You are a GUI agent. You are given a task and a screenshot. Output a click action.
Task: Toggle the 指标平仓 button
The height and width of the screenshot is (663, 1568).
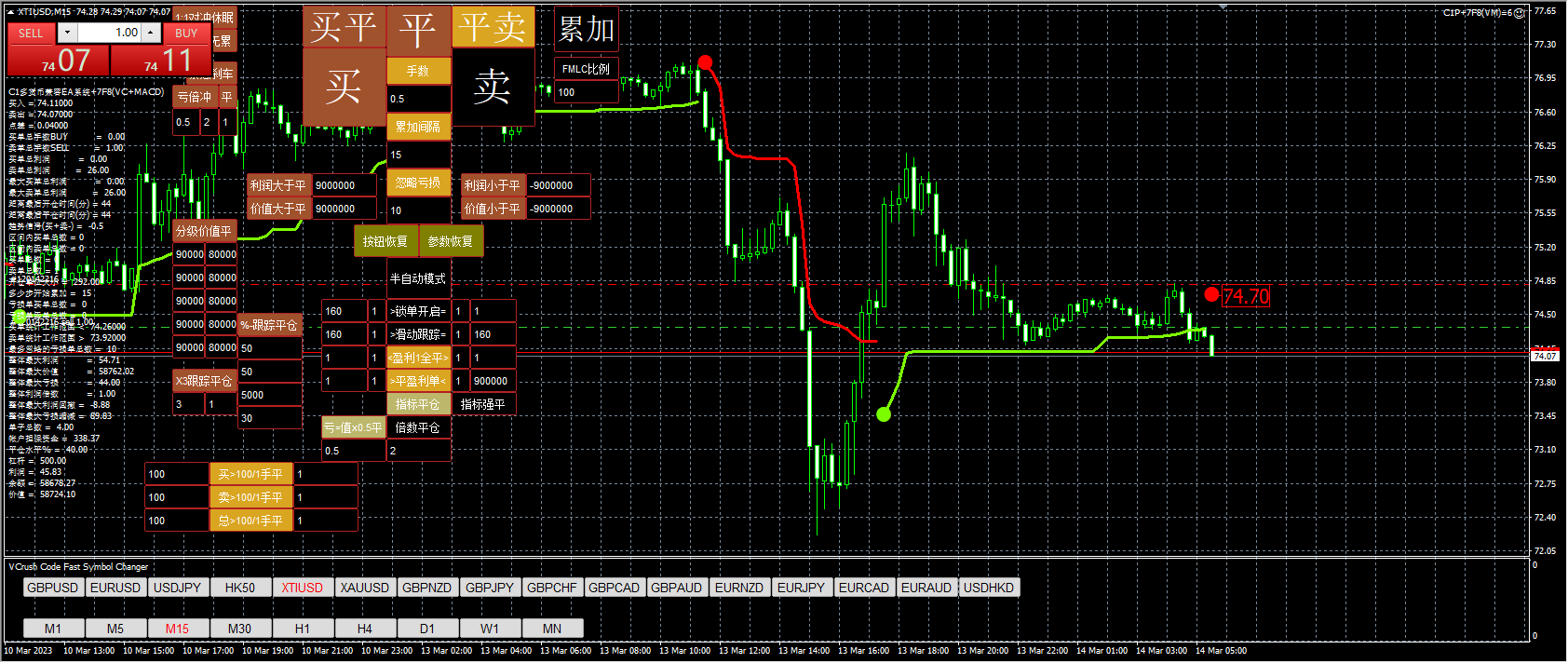tap(418, 404)
